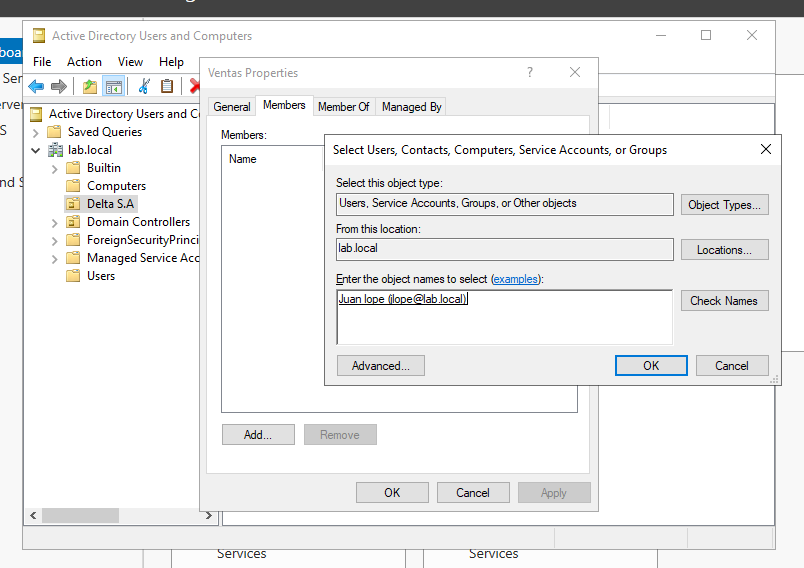
Task: Expand the Builtin folder node
Action: (x=55, y=168)
